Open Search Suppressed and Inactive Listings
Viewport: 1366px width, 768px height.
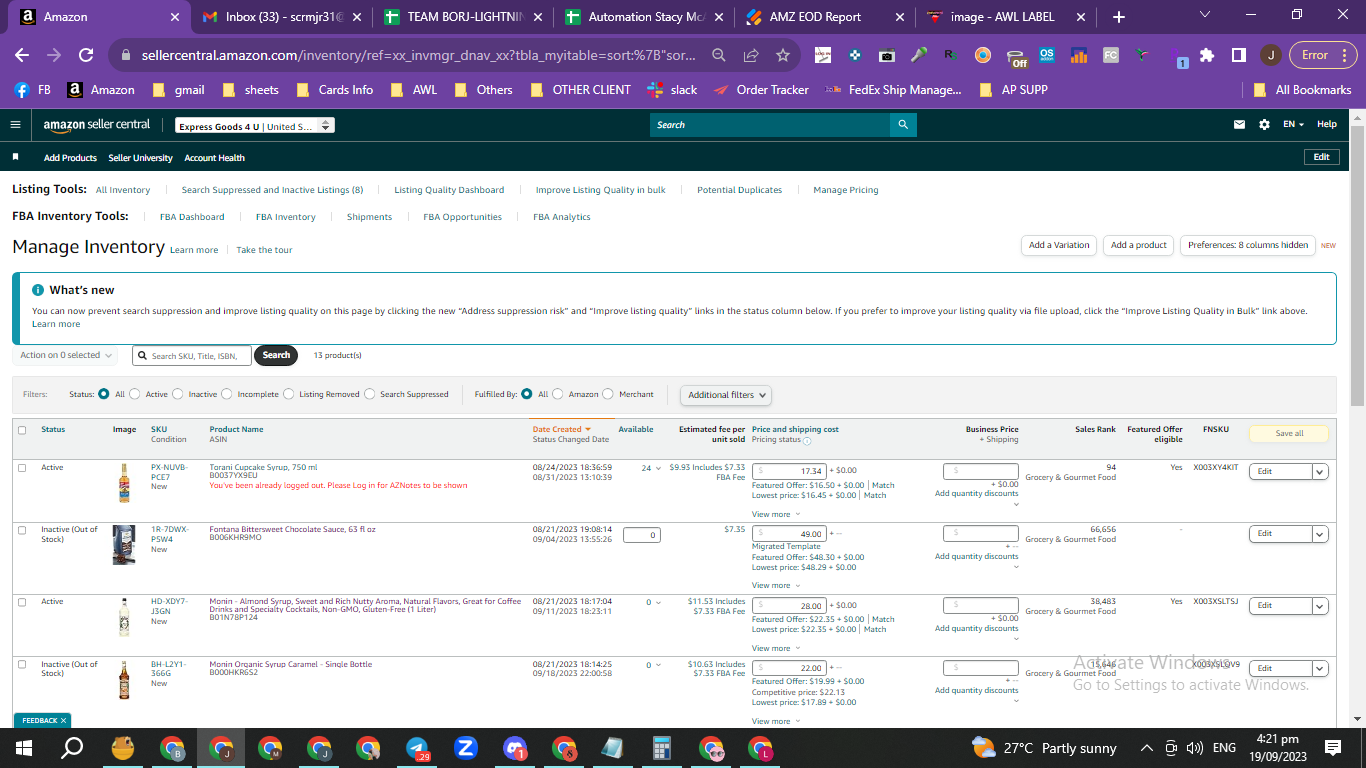point(272,190)
